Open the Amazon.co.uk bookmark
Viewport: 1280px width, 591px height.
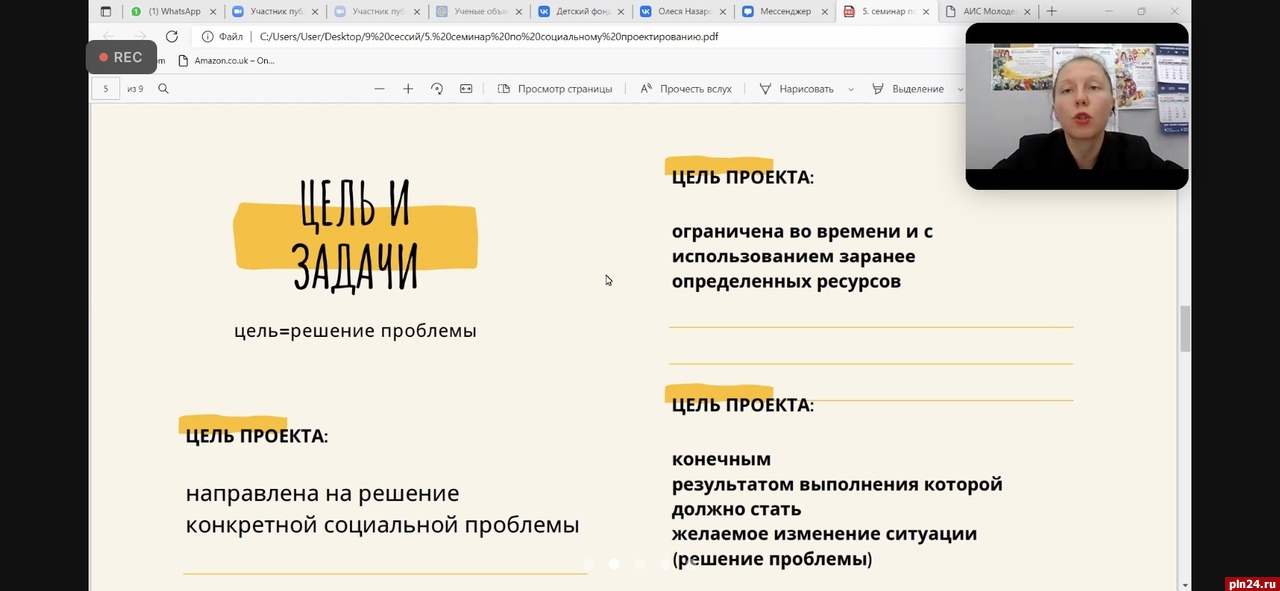[226, 61]
